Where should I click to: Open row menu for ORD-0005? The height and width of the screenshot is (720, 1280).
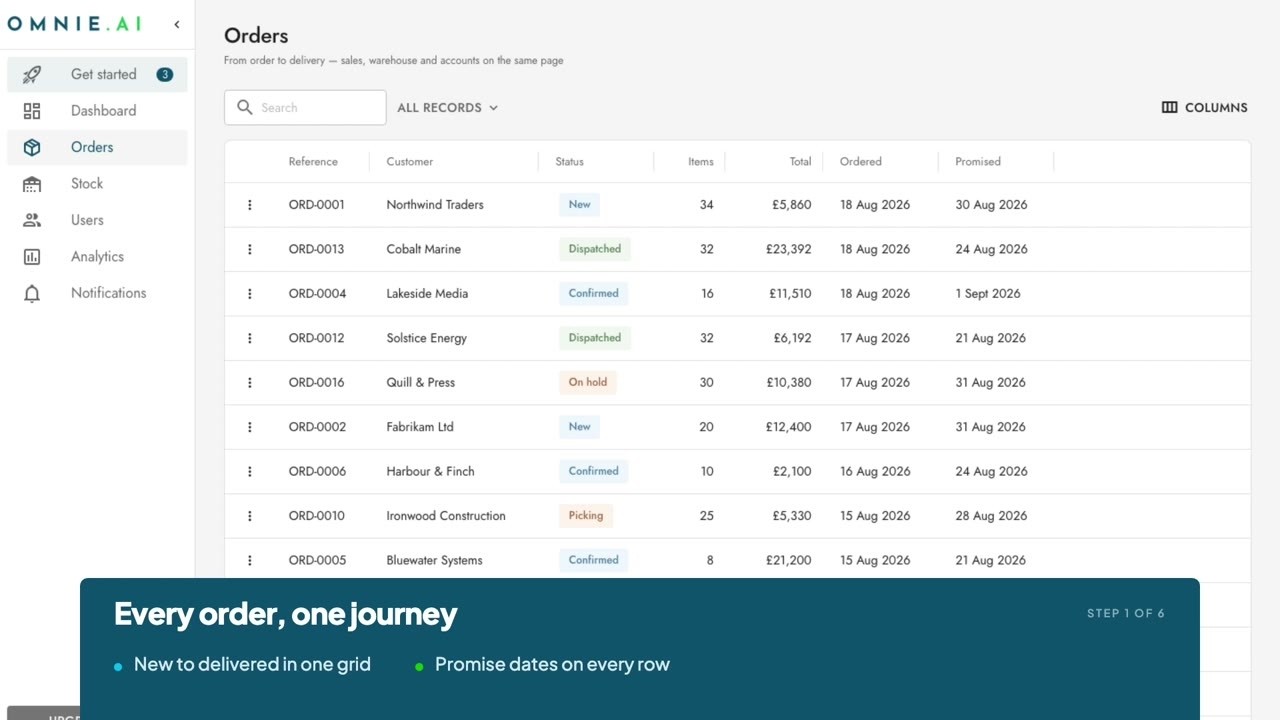pos(250,561)
